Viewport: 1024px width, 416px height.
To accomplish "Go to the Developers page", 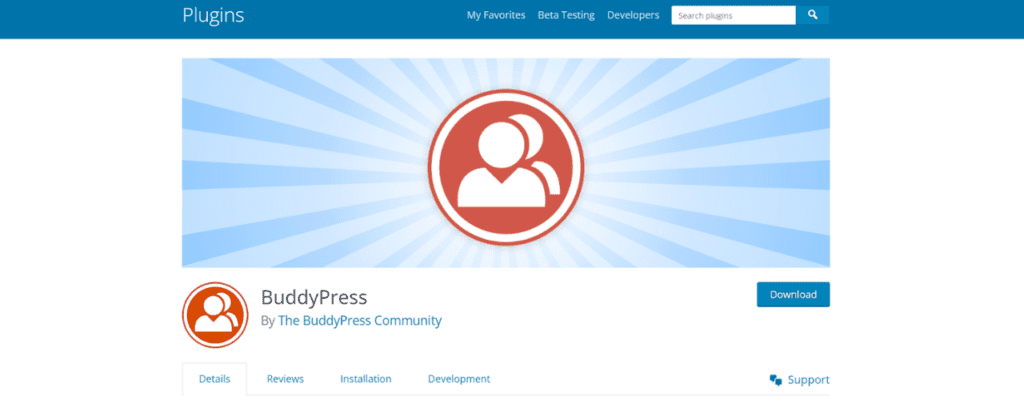I will [633, 15].
